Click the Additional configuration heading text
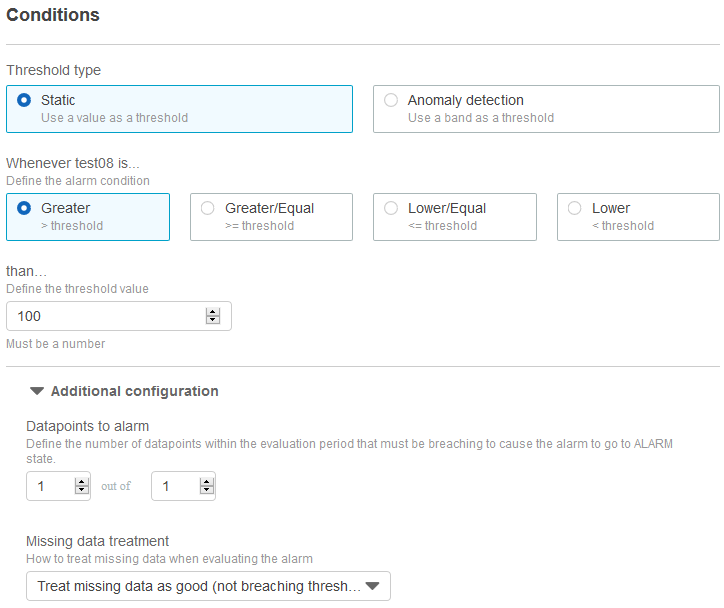This screenshot has width=724, height=608. coord(134,391)
